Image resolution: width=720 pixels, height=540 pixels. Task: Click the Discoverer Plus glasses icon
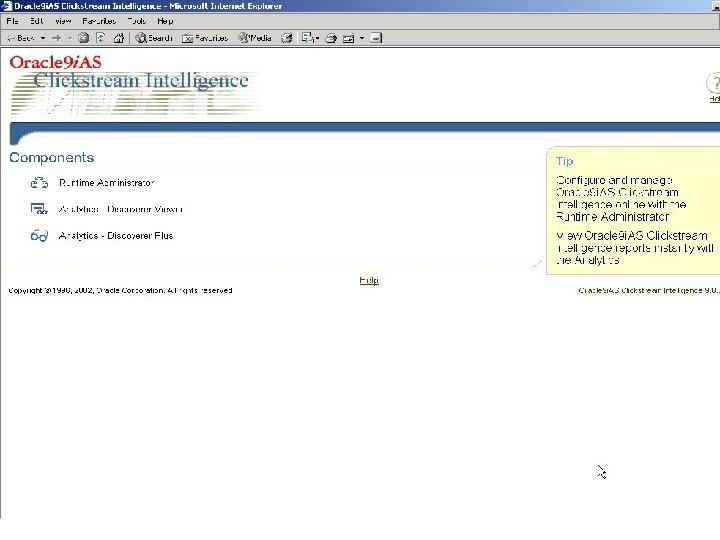(x=39, y=236)
